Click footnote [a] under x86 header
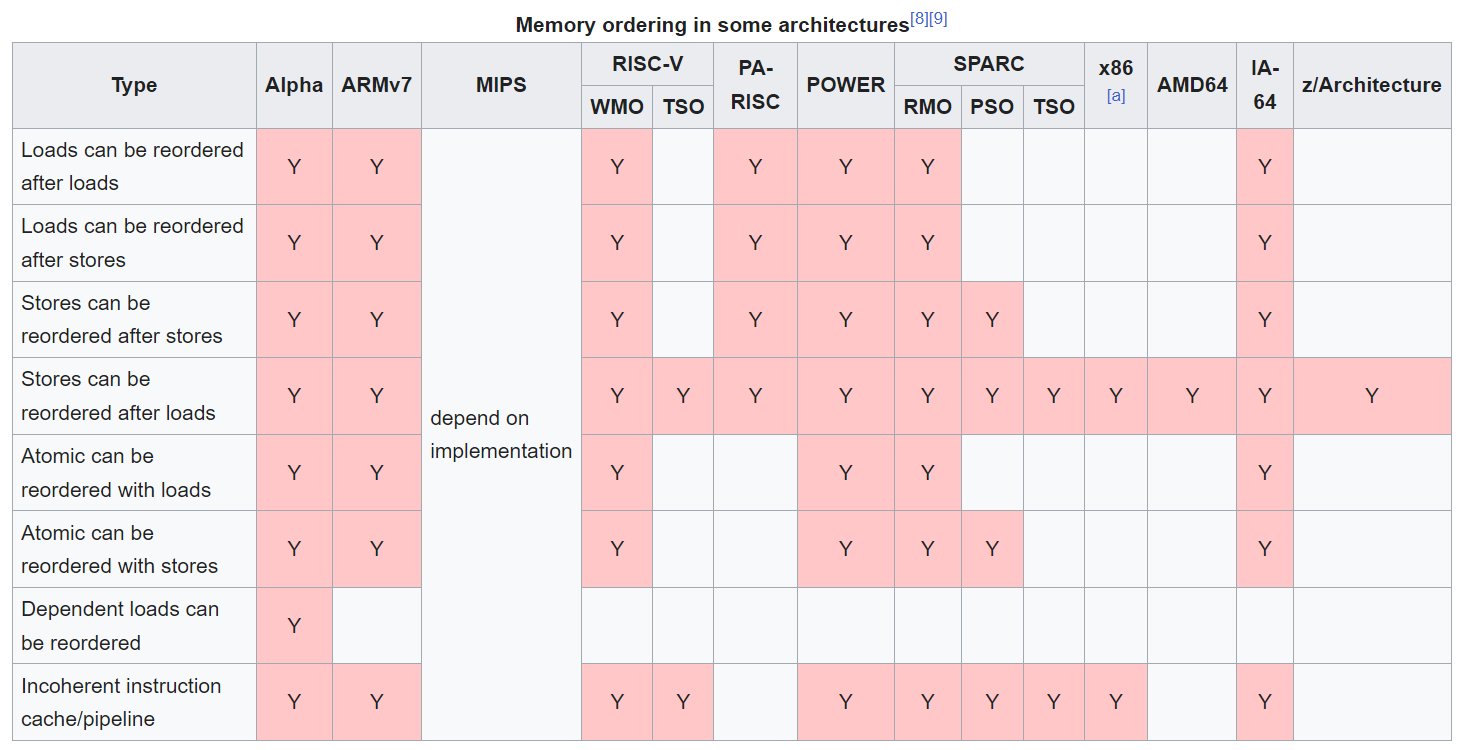The image size is (1463, 750). [x=1116, y=97]
